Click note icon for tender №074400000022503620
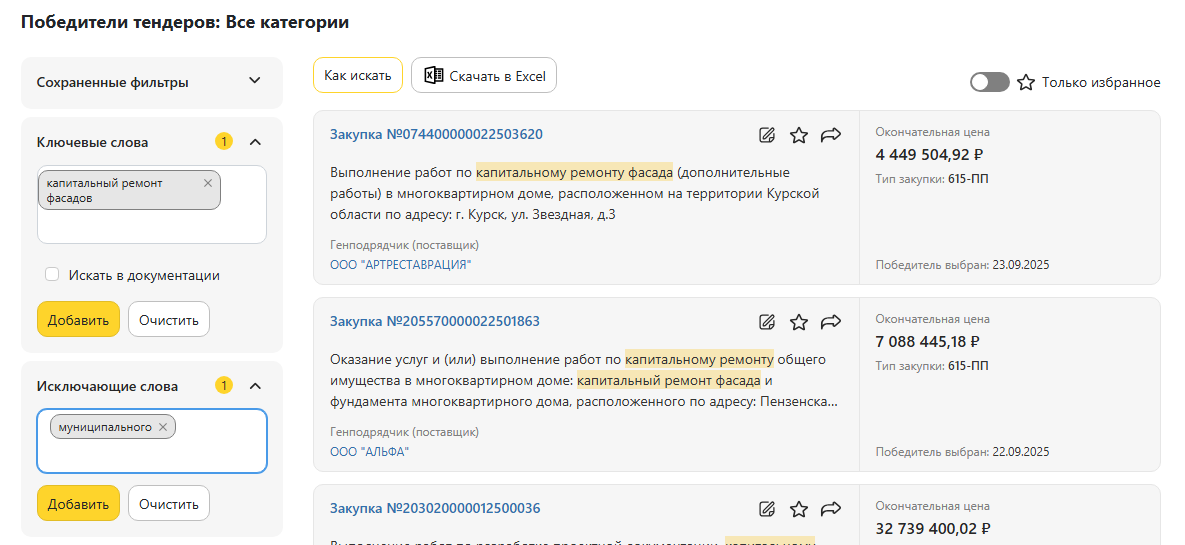 pos(767,135)
